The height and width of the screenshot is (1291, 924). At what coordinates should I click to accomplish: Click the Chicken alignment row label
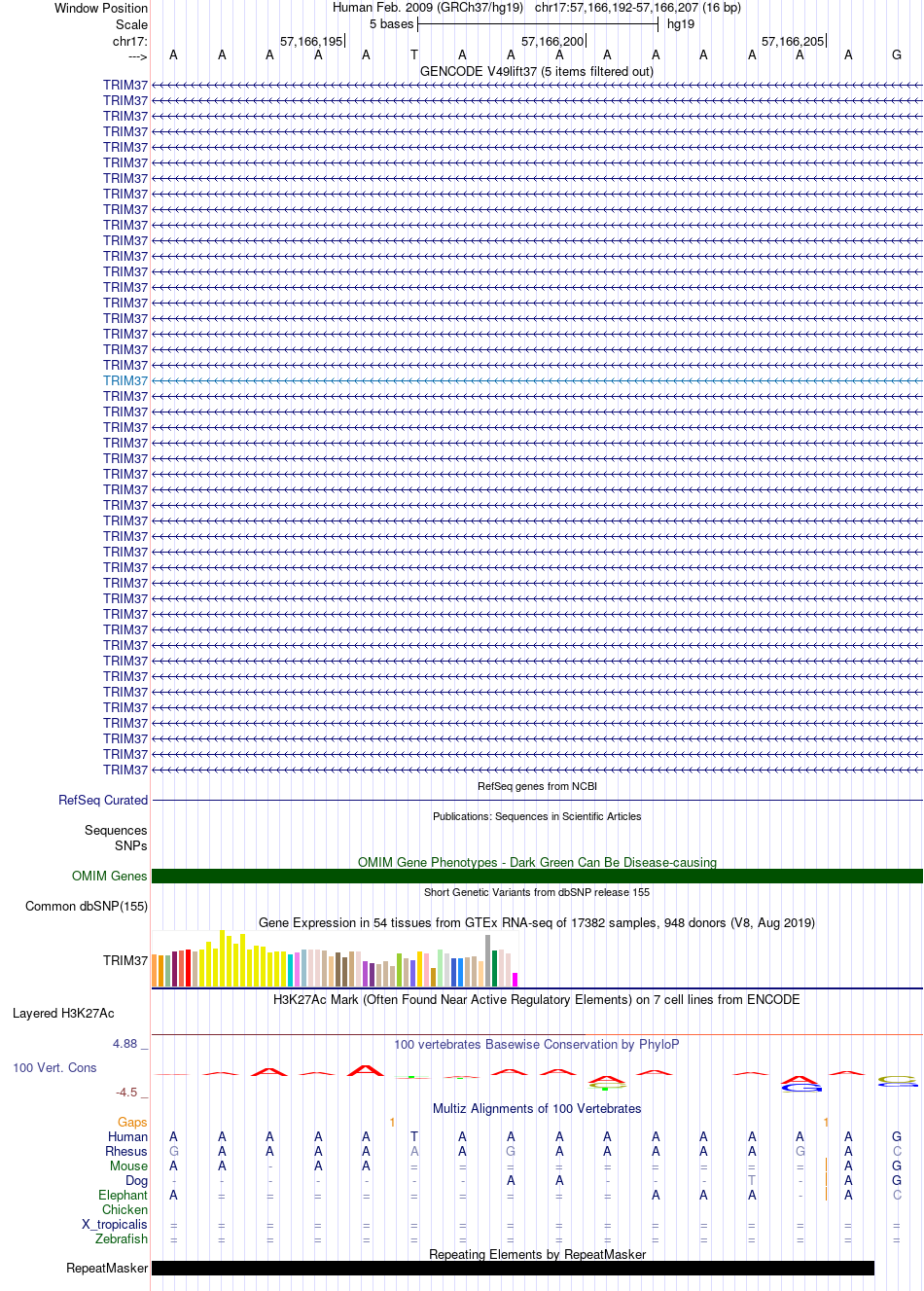(x=125, y=1209)
